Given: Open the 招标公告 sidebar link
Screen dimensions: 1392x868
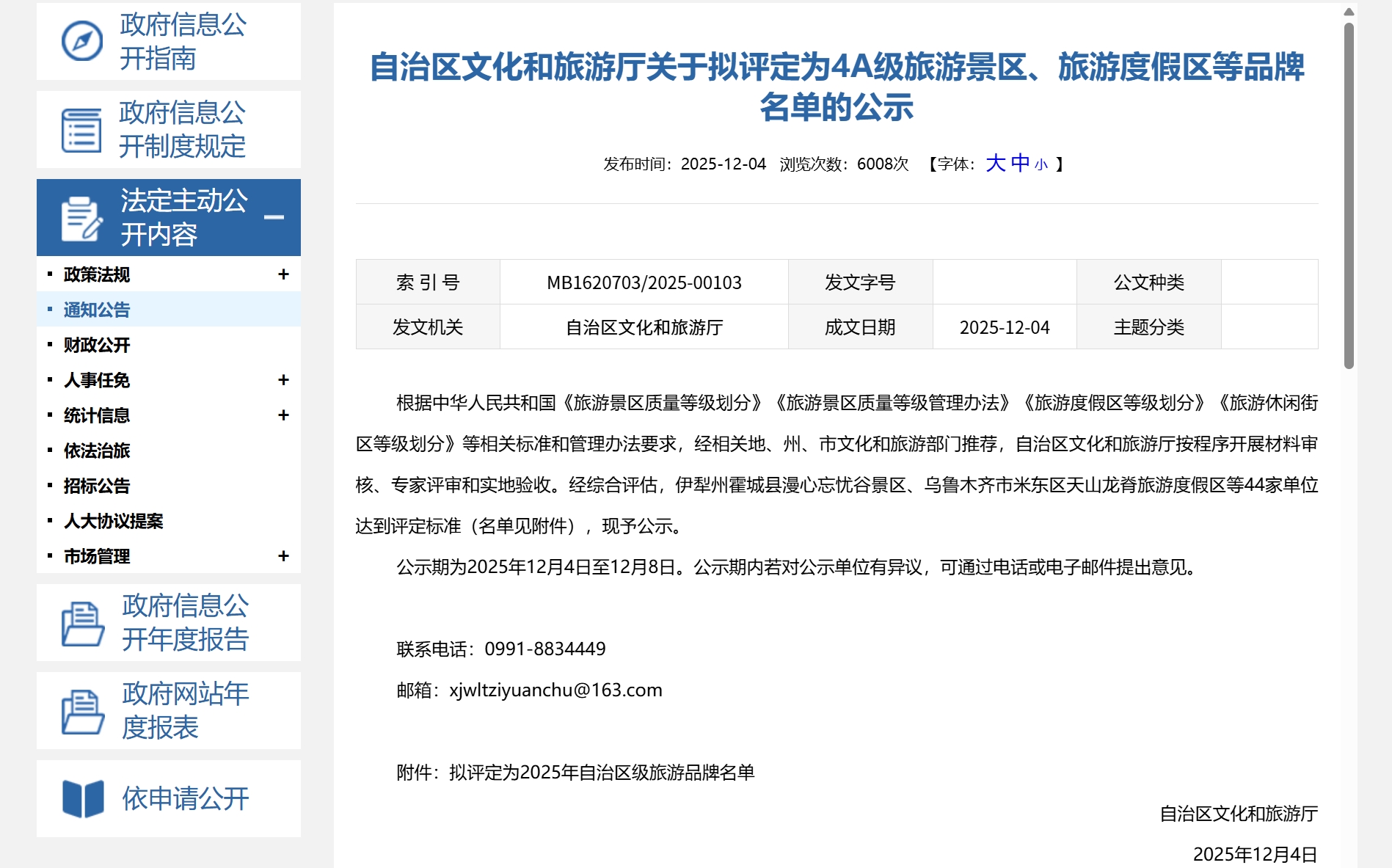Looking at the screenshot, I should 97,486.
